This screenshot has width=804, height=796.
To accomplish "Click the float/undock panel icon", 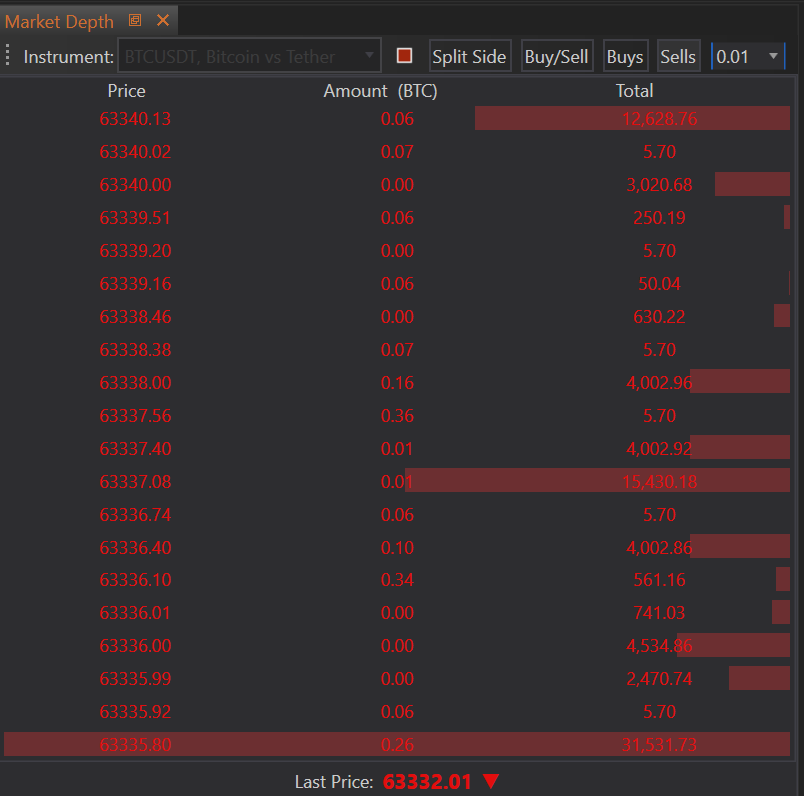I will click(x=135, y=21).
